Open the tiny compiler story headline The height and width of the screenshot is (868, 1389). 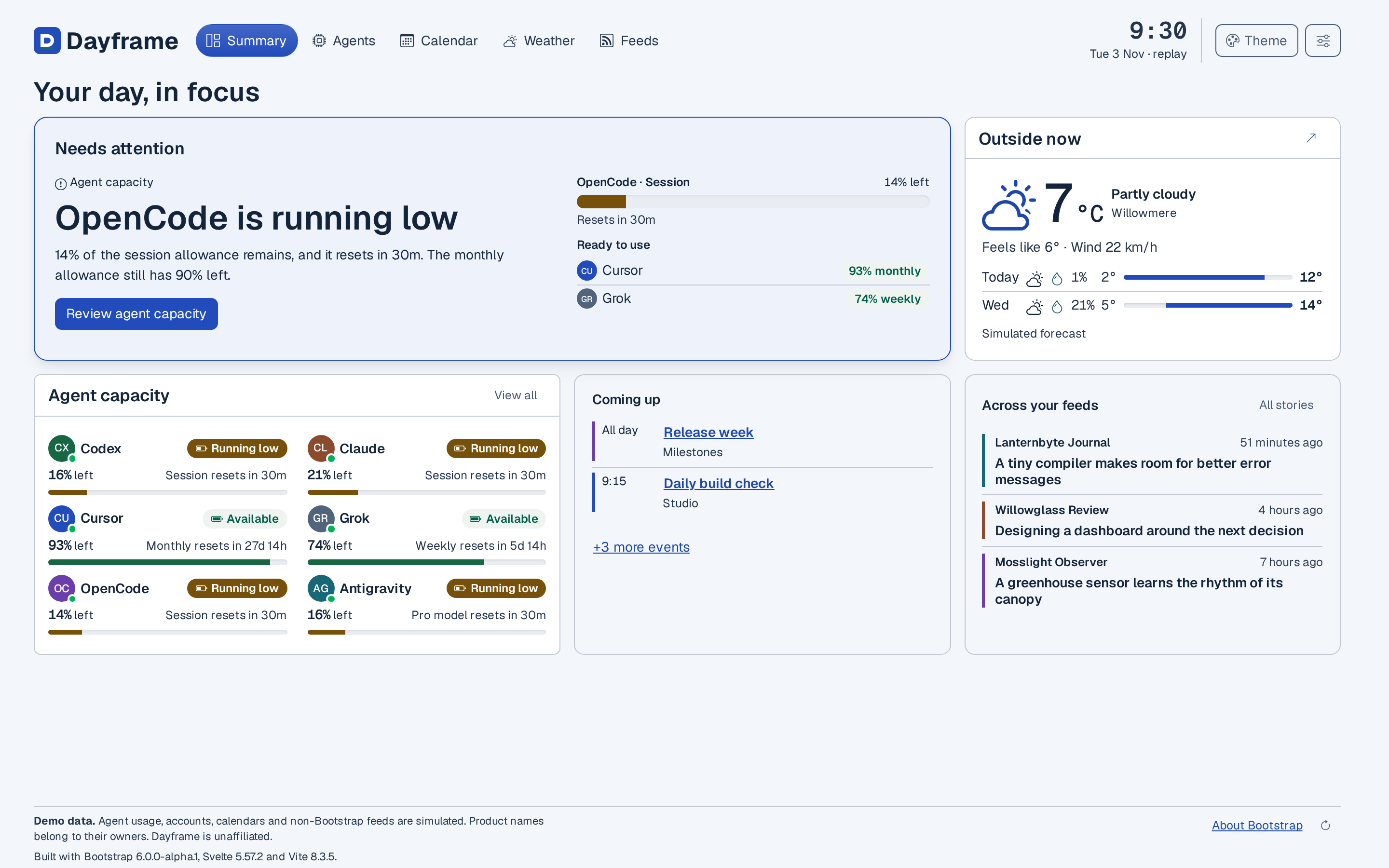pos(1132,471)
